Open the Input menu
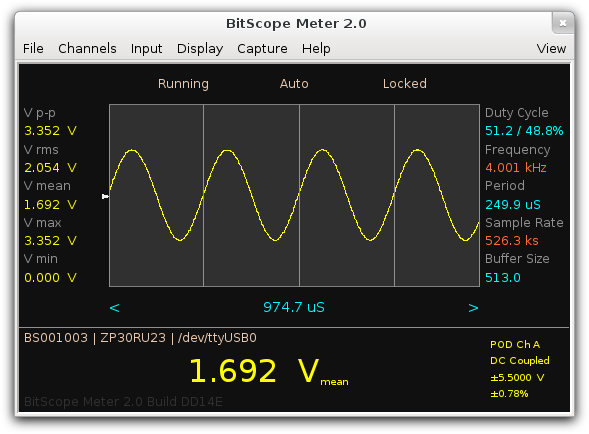This screenshot has width=589, height=434. tap(146, 48)
